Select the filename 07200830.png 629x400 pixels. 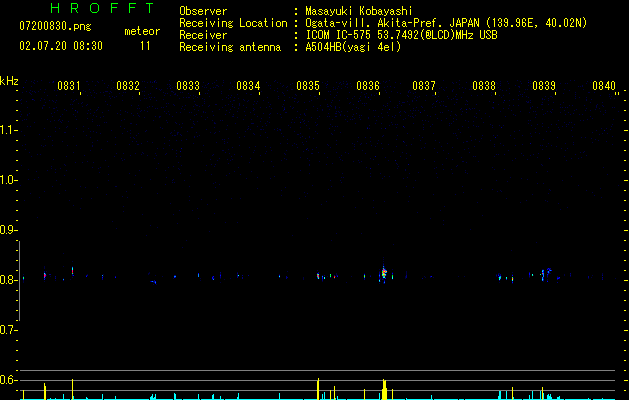pyautogui.click(x=55, y=27)
